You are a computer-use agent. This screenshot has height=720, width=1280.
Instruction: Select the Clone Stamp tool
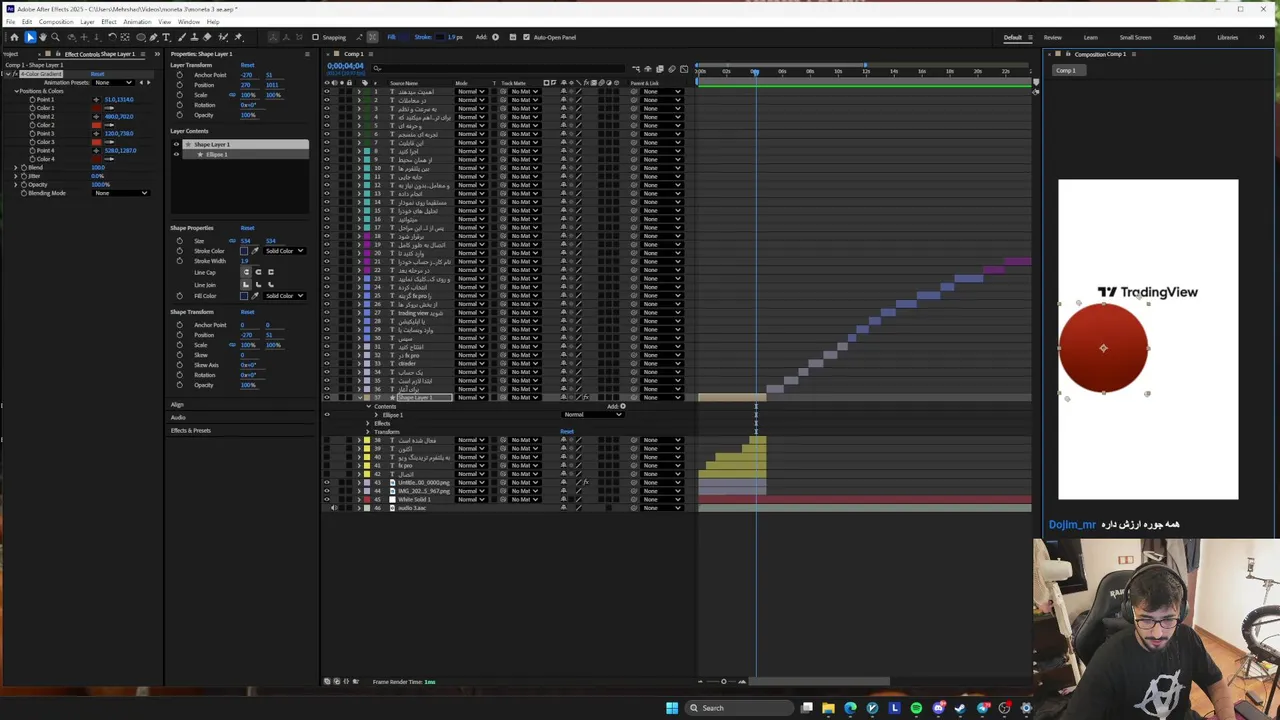click(194, 37)
